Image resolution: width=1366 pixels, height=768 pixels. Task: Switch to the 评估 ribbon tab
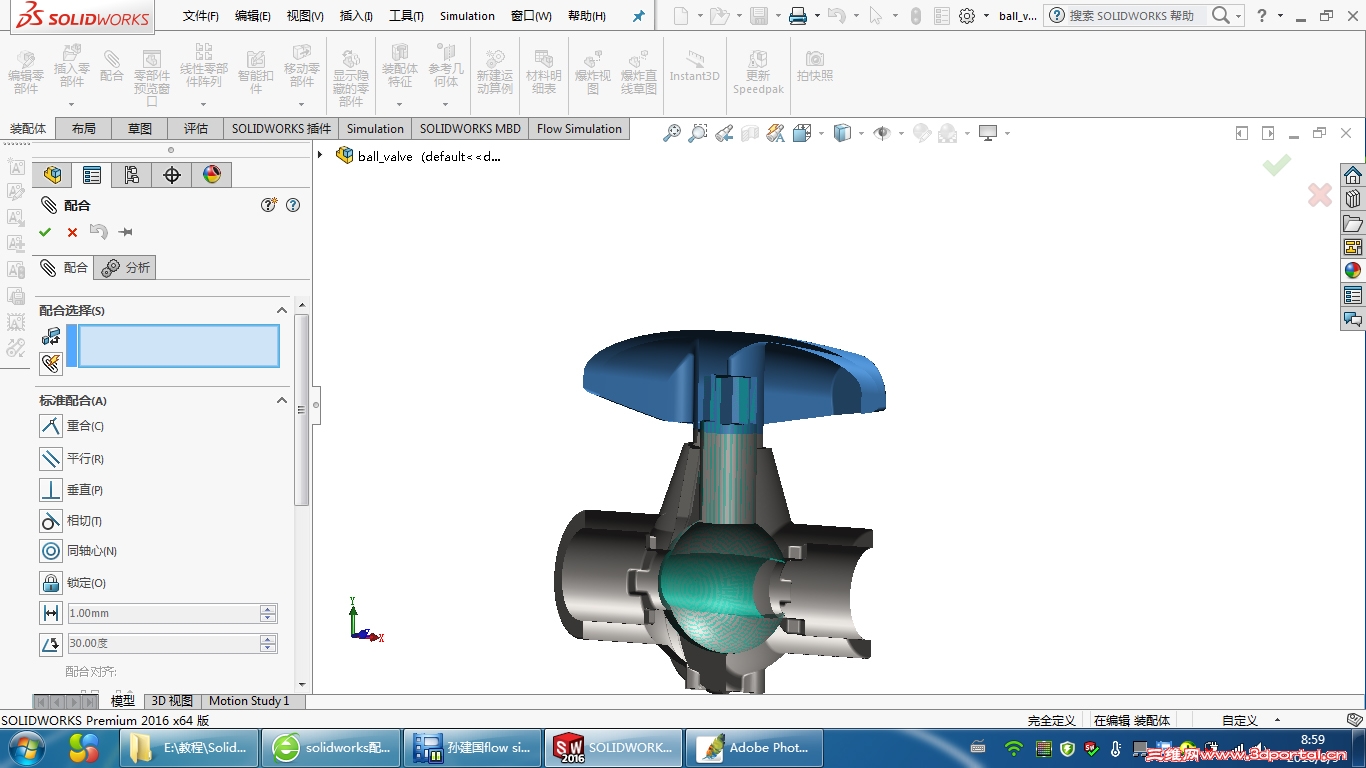pos(196,129)
